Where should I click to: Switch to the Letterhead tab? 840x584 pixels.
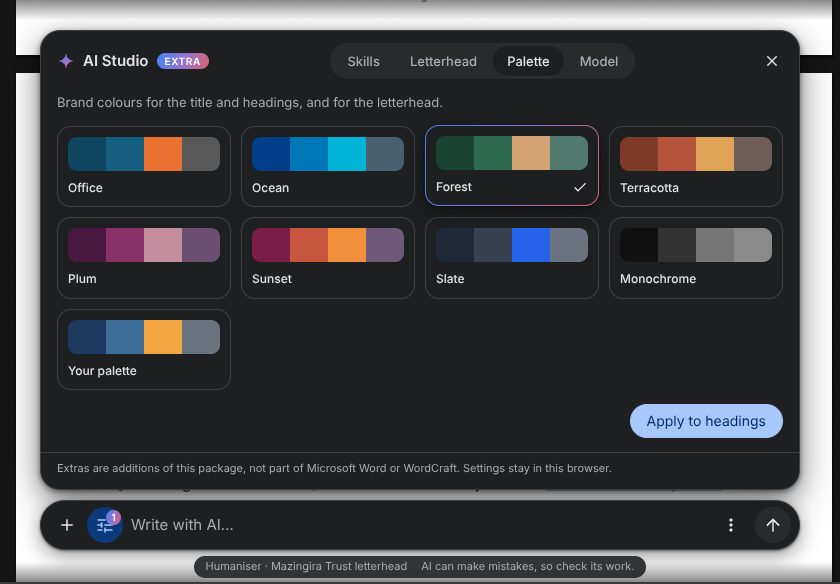click(x=443, y=62)
